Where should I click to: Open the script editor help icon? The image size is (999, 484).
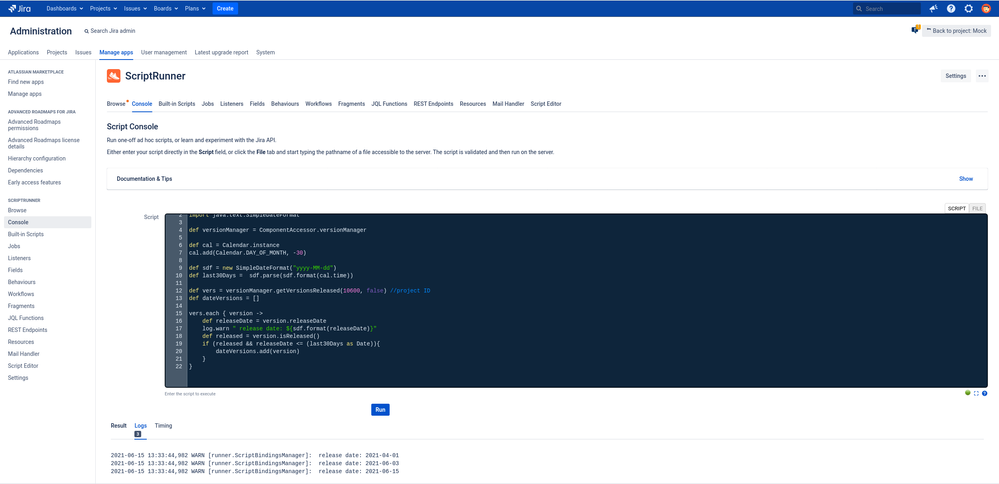pyautogui.click(x=984, y=394)
